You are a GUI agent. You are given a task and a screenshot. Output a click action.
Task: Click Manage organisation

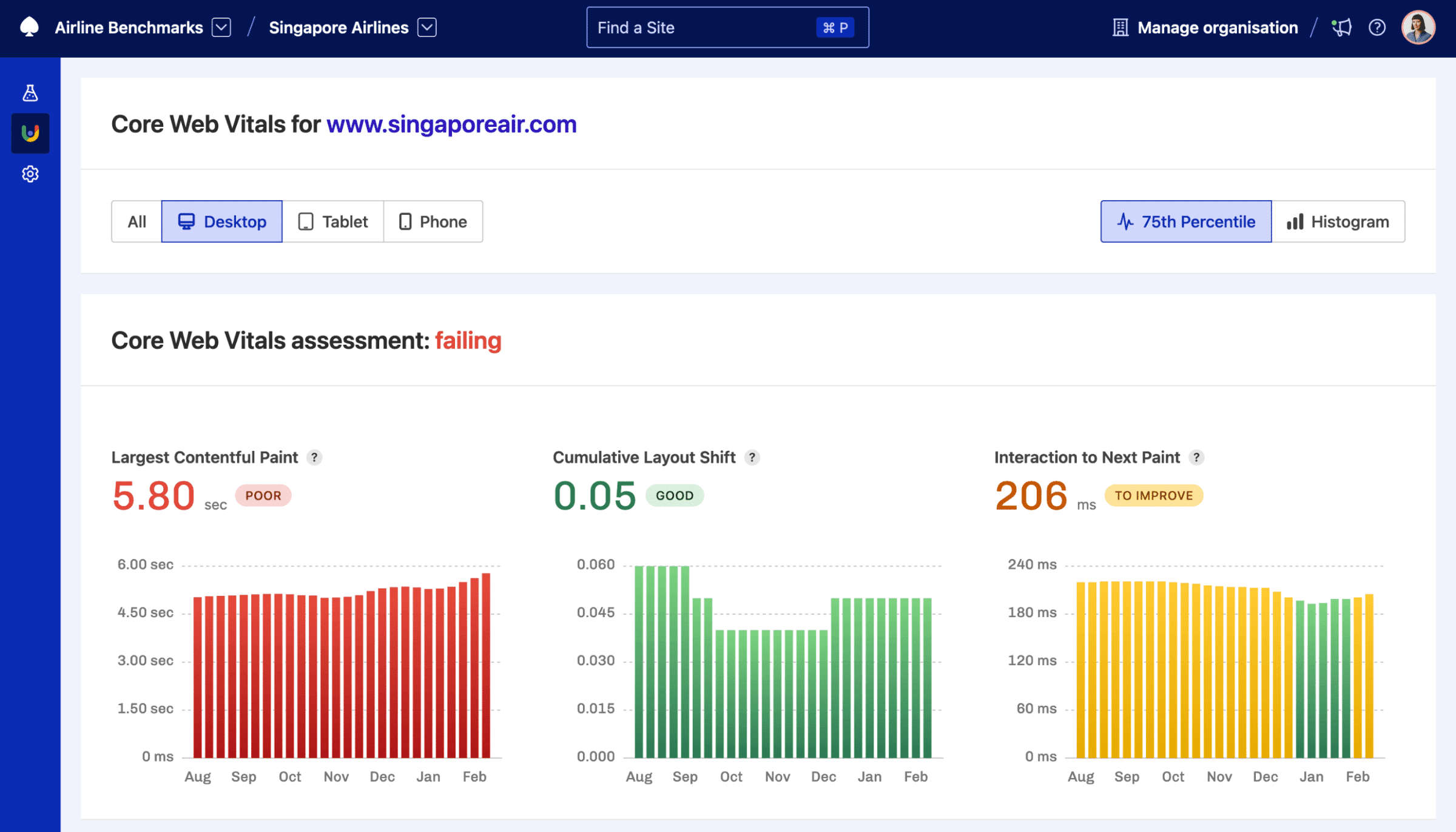[x=1217, y=27]
